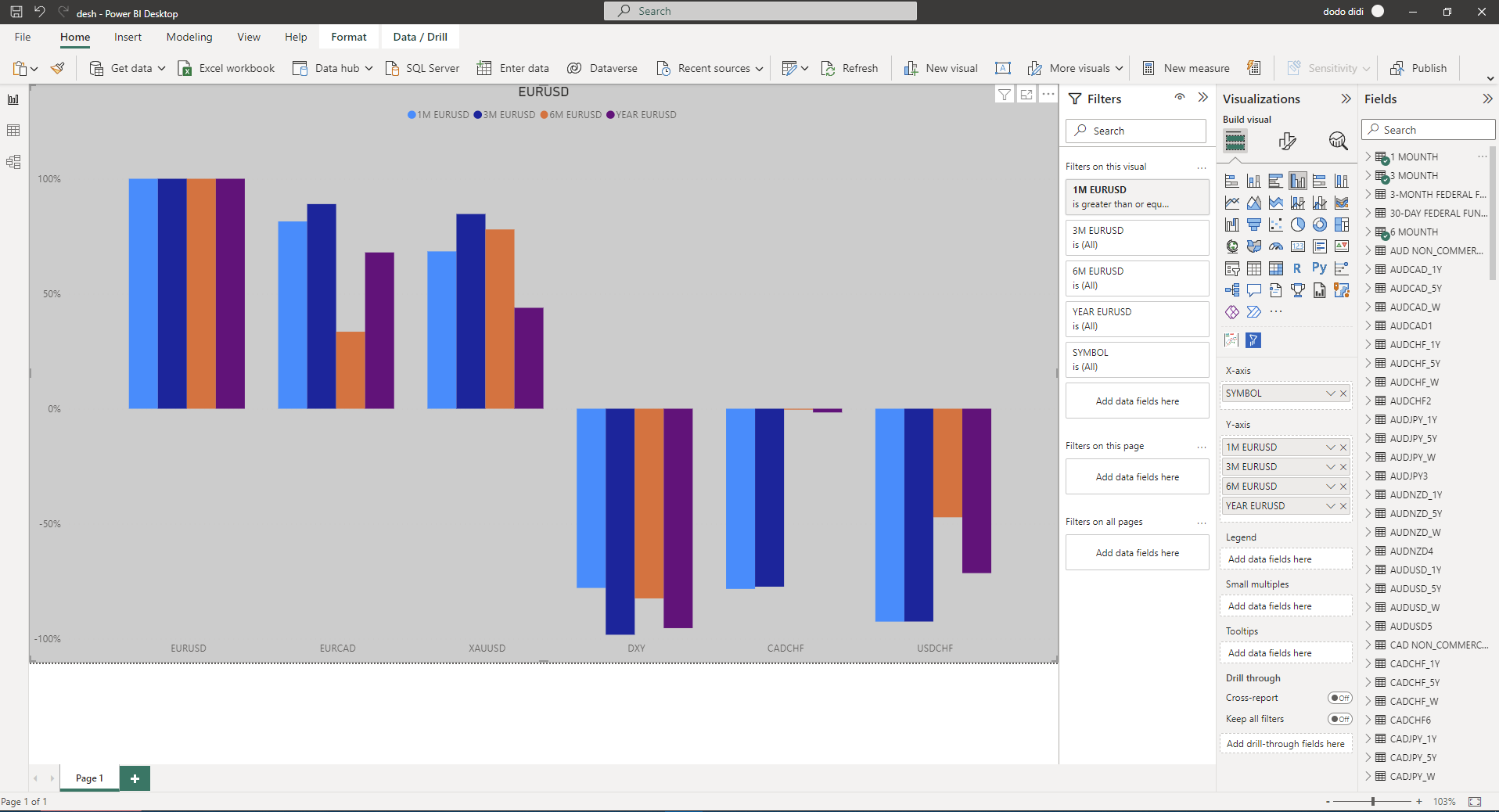This screenshot has width=1499, height=812.
Task: Open Excel workbook data source
Action: click(x=226, y=68)
